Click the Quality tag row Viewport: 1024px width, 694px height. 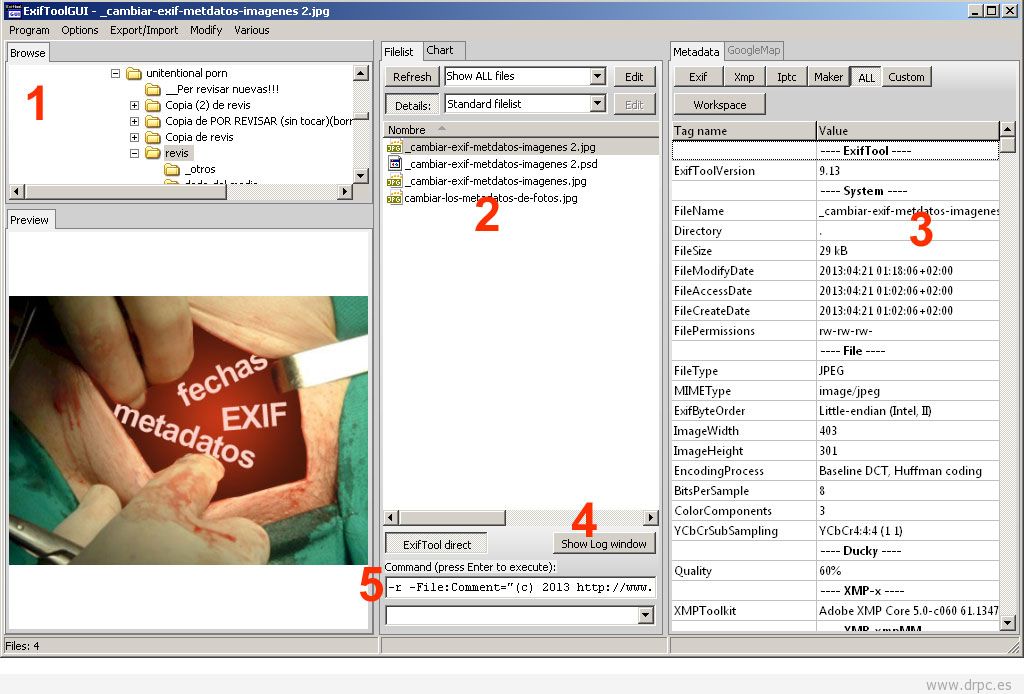(x=835, y=571)
